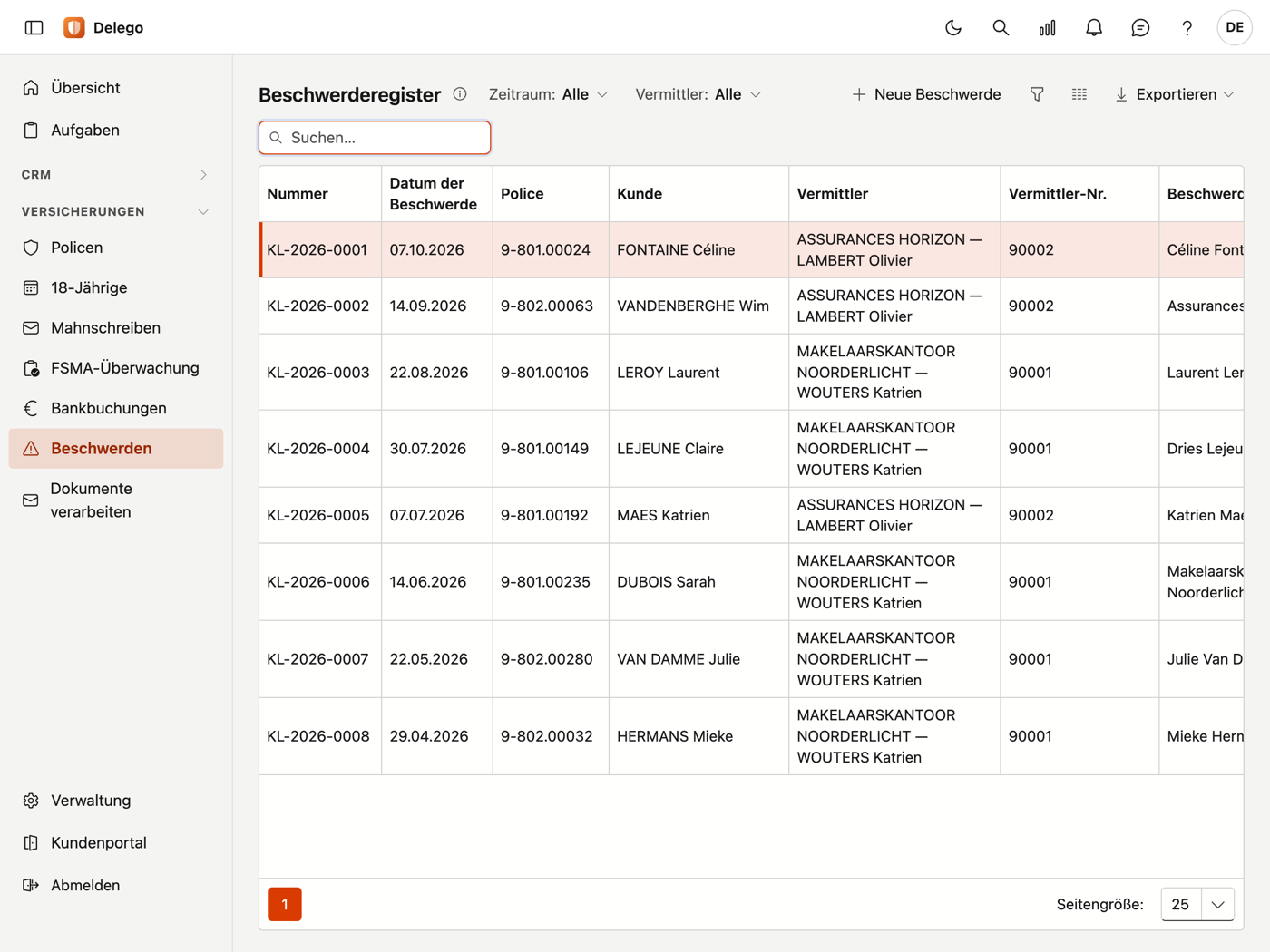Open the Exportieren dropdown
The width and height of the screenshot is (1270, 952).
[x=1175, y=94]
